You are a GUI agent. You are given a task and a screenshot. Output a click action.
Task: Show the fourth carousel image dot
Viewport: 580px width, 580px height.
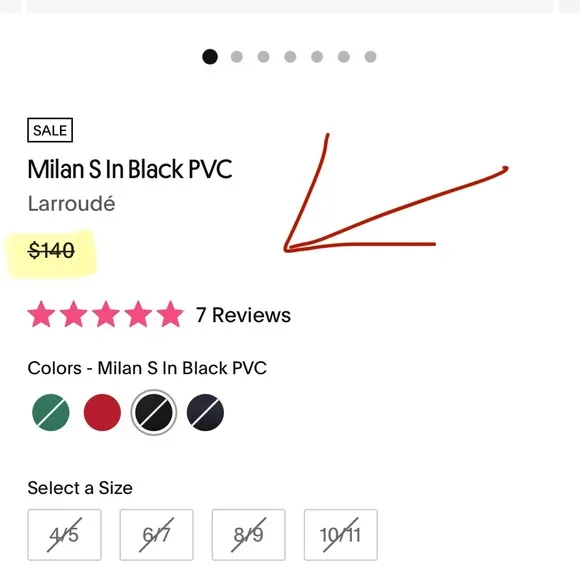[x=290, y=57]
